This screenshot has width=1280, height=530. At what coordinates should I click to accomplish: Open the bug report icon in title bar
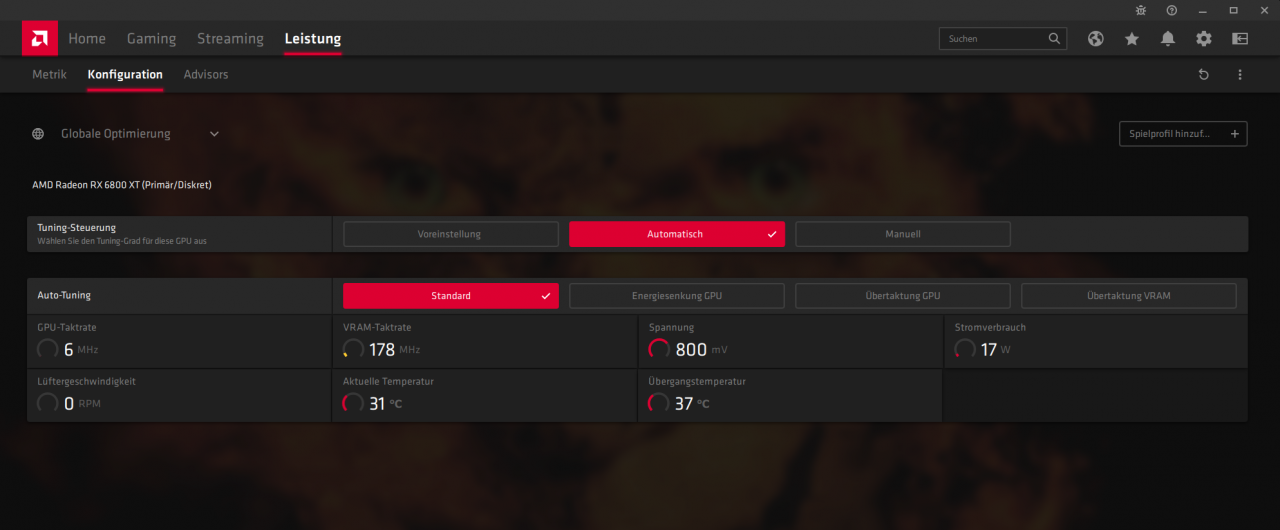(1141, 10)
